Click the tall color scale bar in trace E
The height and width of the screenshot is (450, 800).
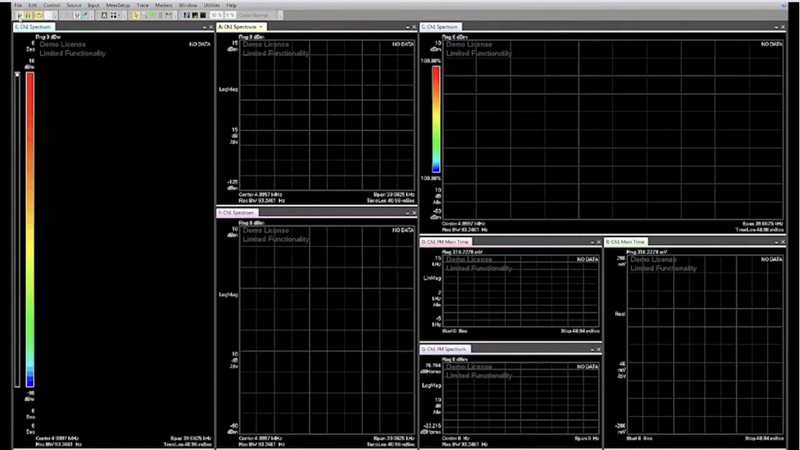click(30, 229)
